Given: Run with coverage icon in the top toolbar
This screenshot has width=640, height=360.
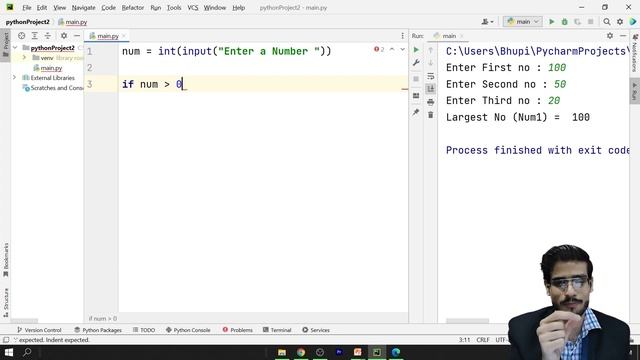Looking at the screenshot, I should click(x=577, y=22).
